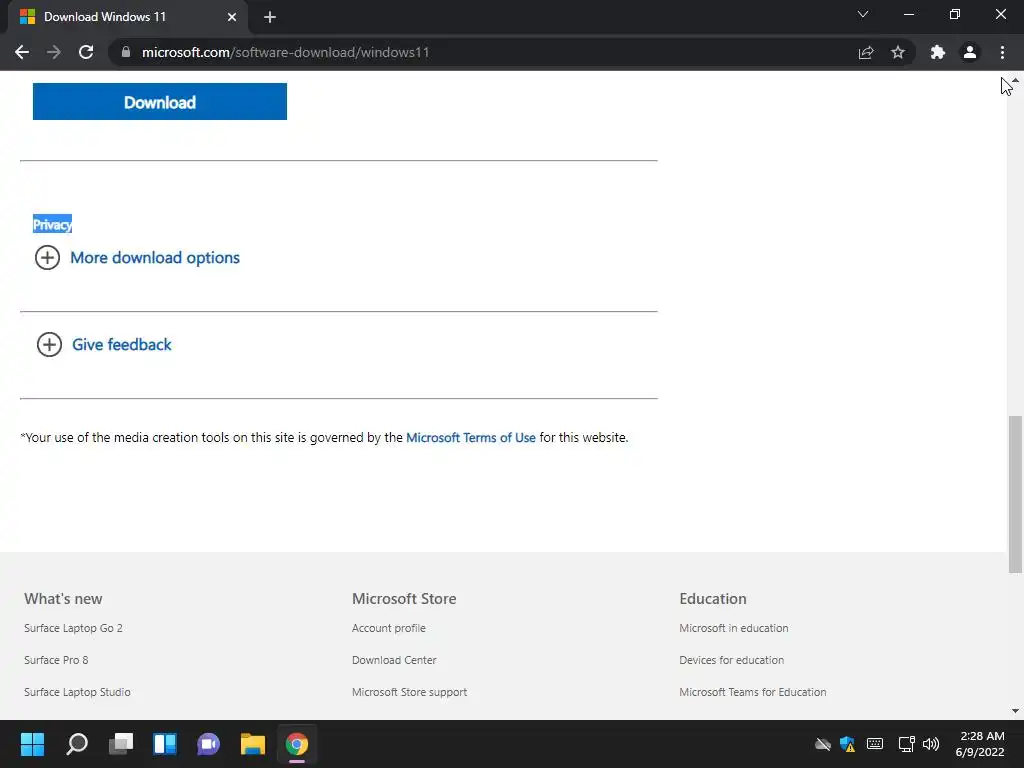Open Surface Laptop Studio link
The image size is (1024, 768).
click(x=77, y=692)
